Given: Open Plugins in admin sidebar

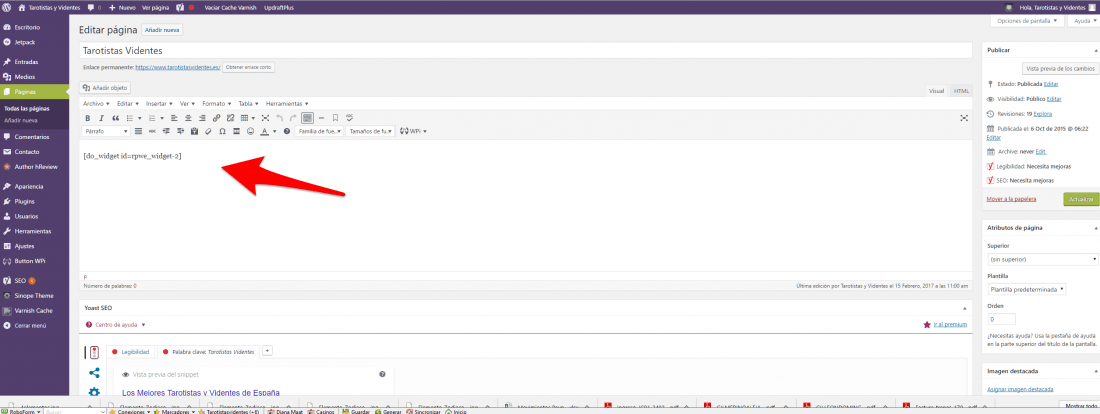Looking at the screenshot, I should [x=25, y=201].
